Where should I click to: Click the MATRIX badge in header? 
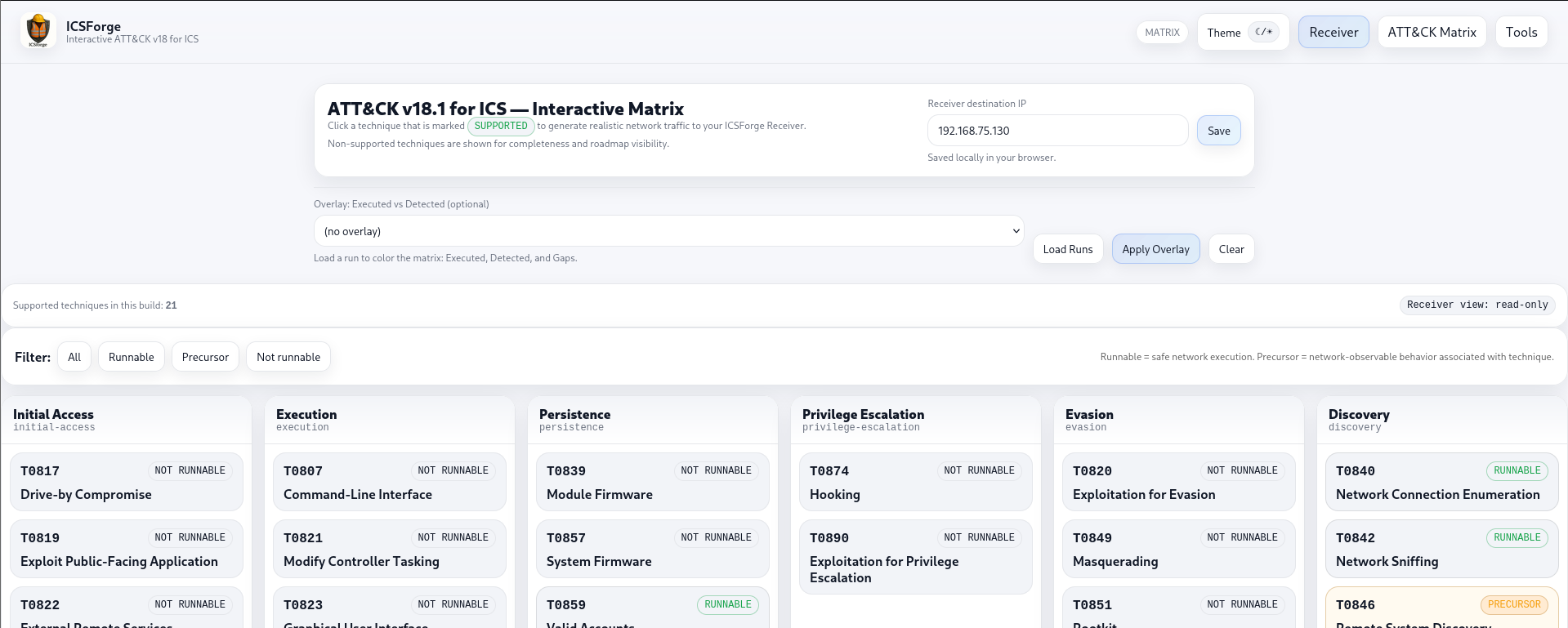pyautogui.click(x=1161, y=33)
